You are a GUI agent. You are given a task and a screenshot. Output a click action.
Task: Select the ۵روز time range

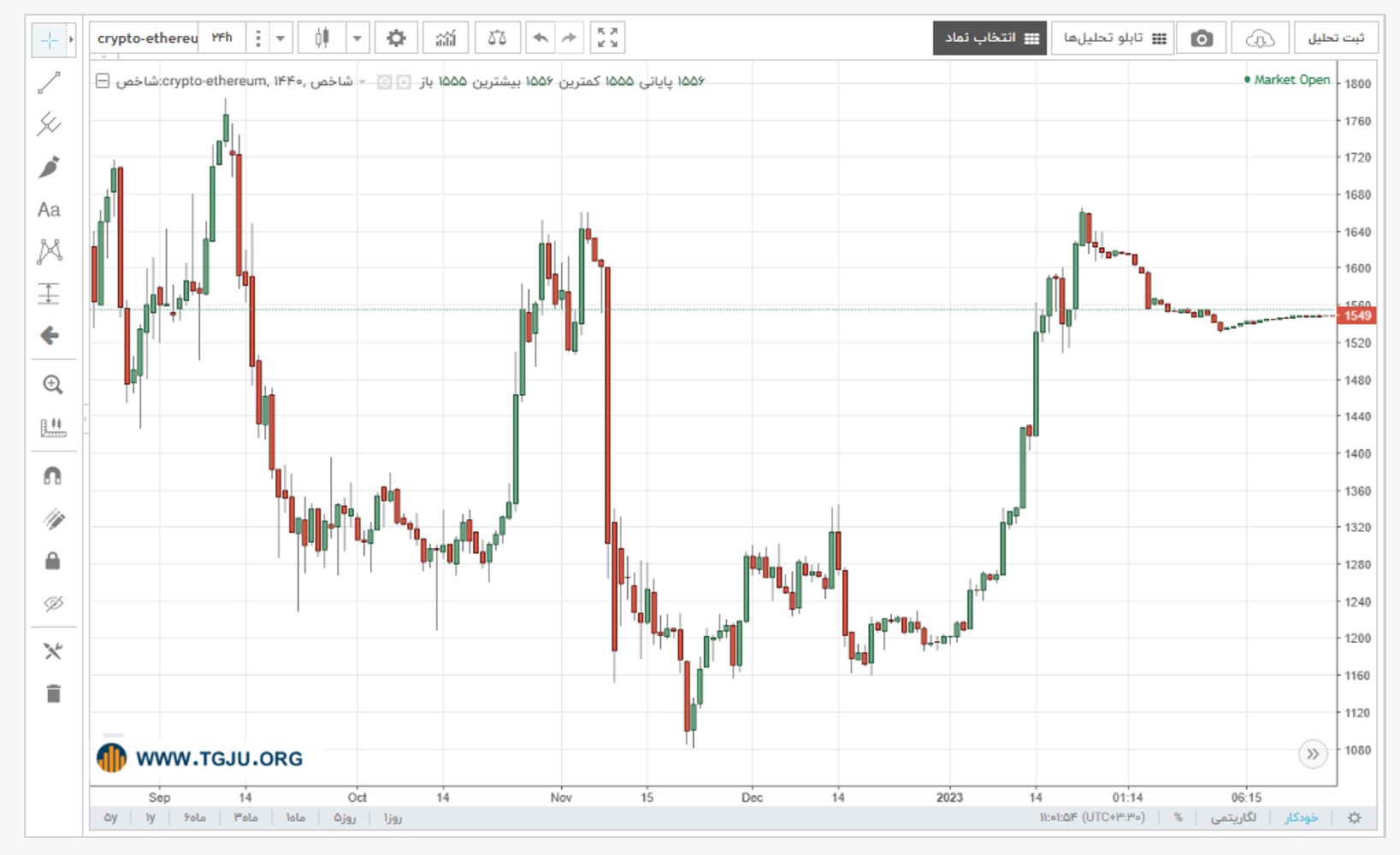[345, 817]
